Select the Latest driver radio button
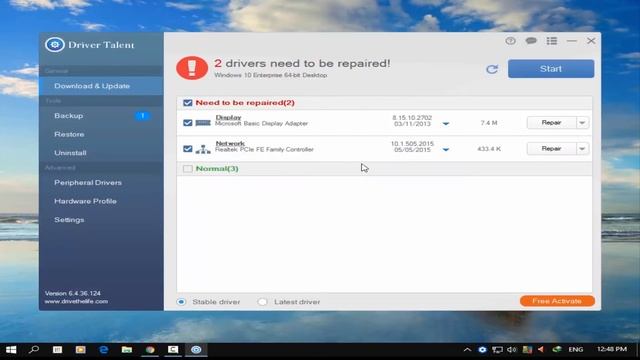640x360 pixels. pyautogui.click(x=262, y=302)
